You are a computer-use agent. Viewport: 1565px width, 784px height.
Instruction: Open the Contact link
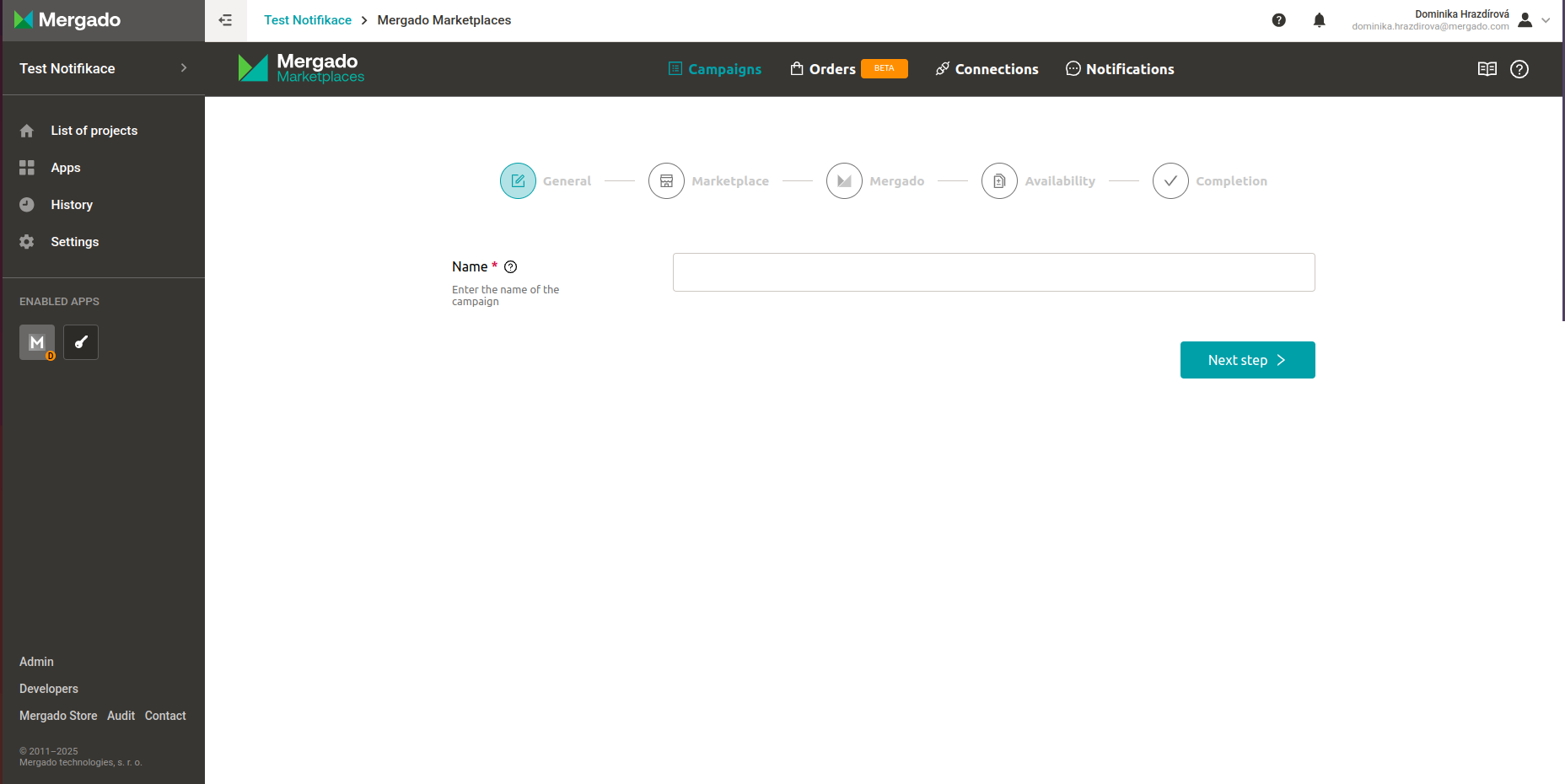[x=165, y=716]
